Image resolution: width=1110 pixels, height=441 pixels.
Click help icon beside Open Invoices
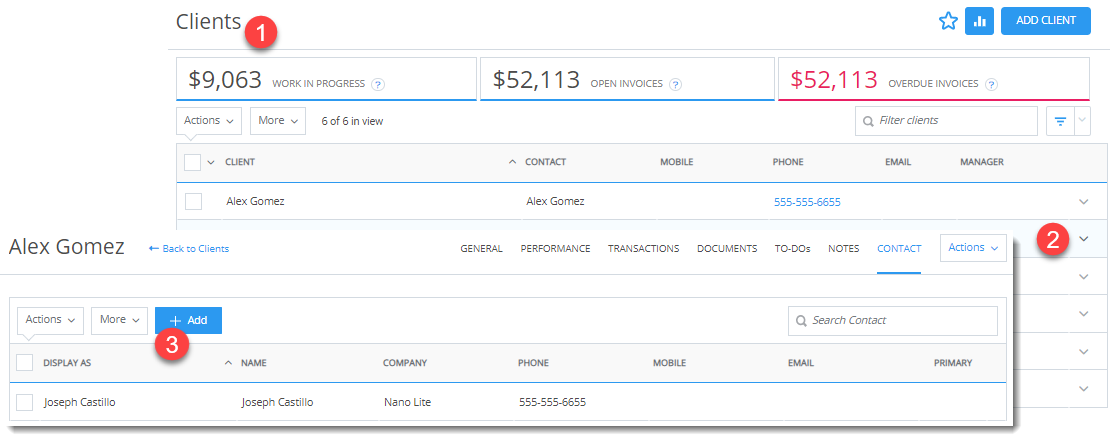pos(675,84)
